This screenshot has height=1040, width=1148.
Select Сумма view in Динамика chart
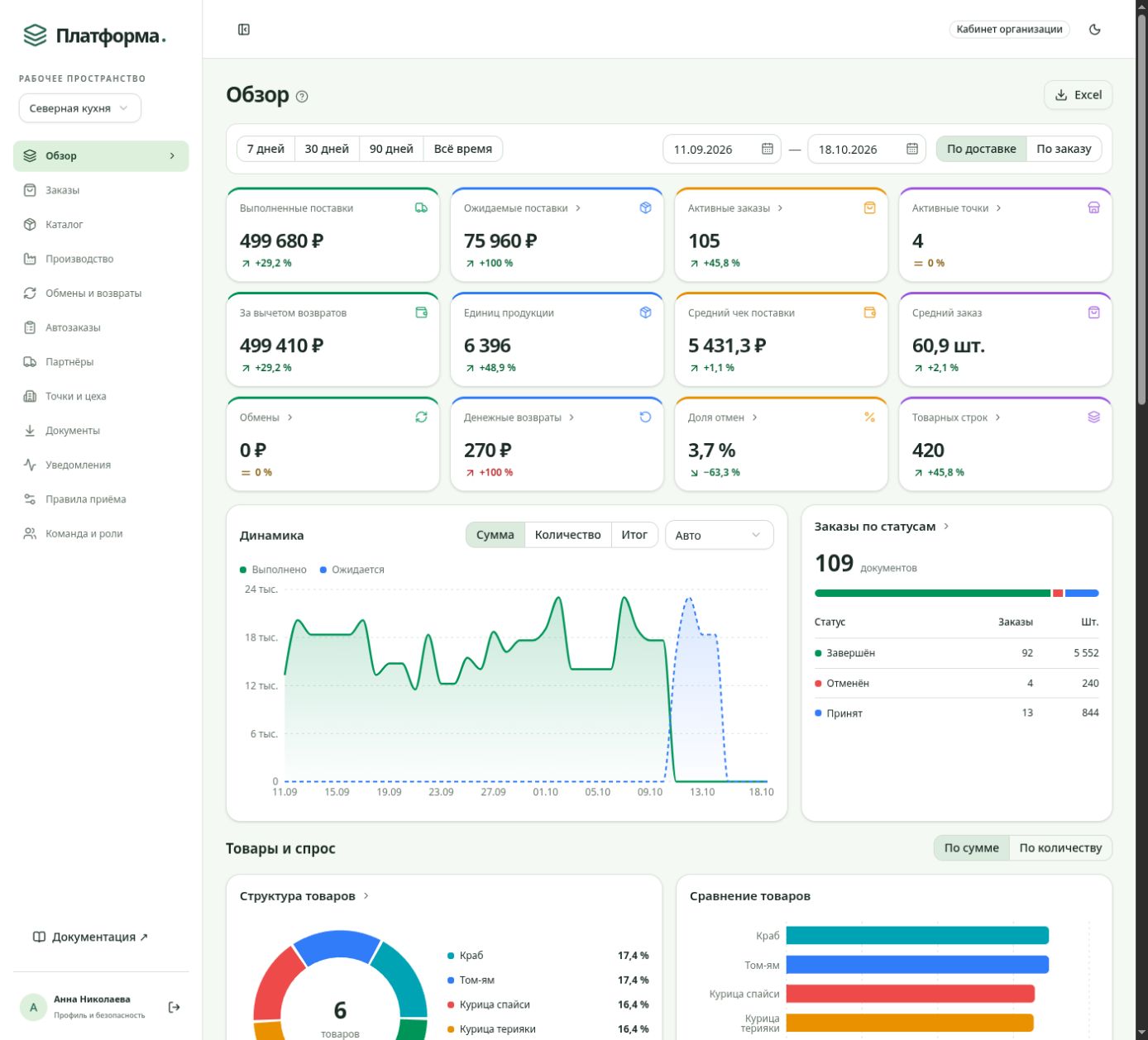point(495,535)
